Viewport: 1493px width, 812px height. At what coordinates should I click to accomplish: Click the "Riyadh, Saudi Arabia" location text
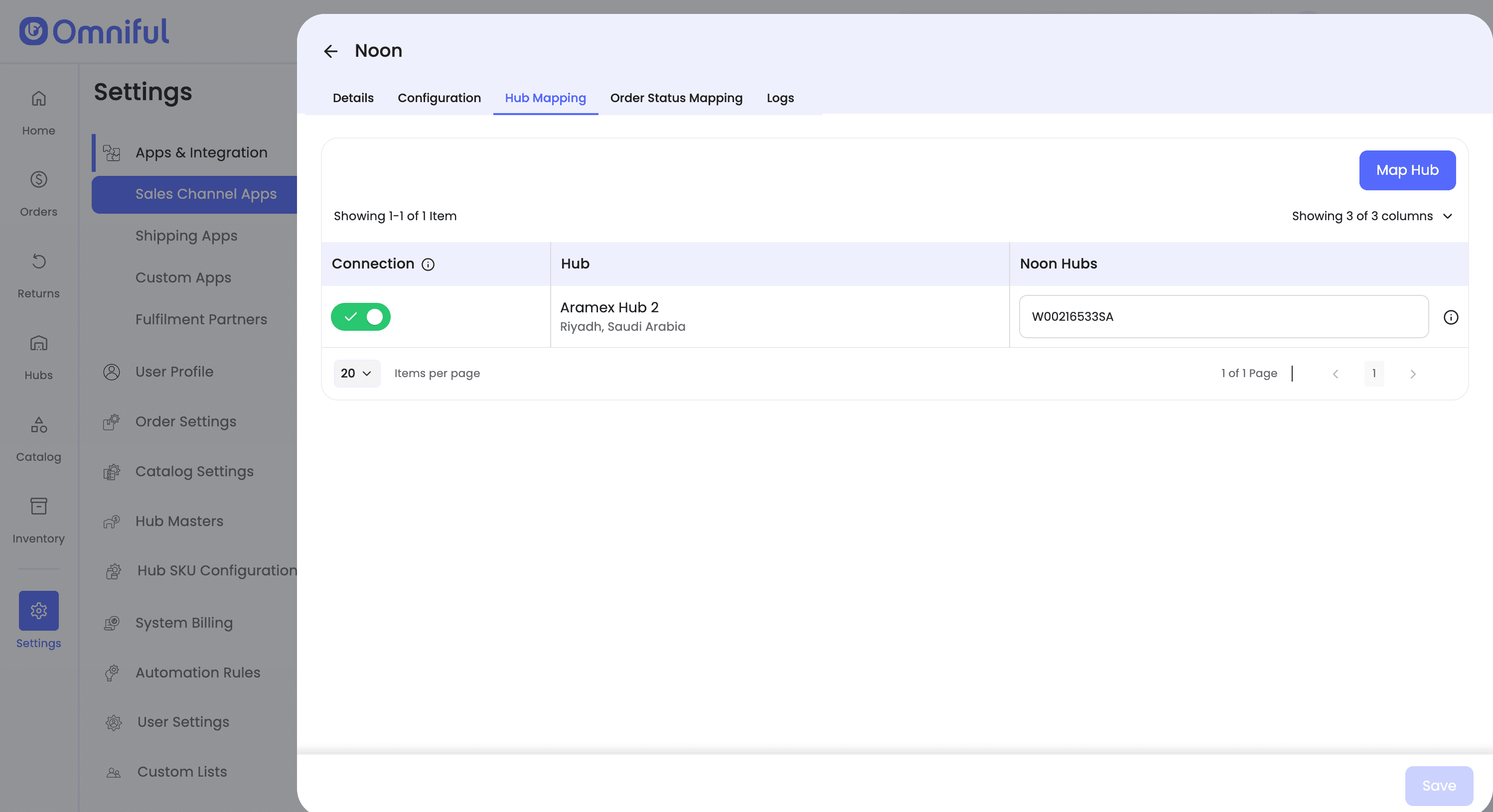[x=622, y=327]
